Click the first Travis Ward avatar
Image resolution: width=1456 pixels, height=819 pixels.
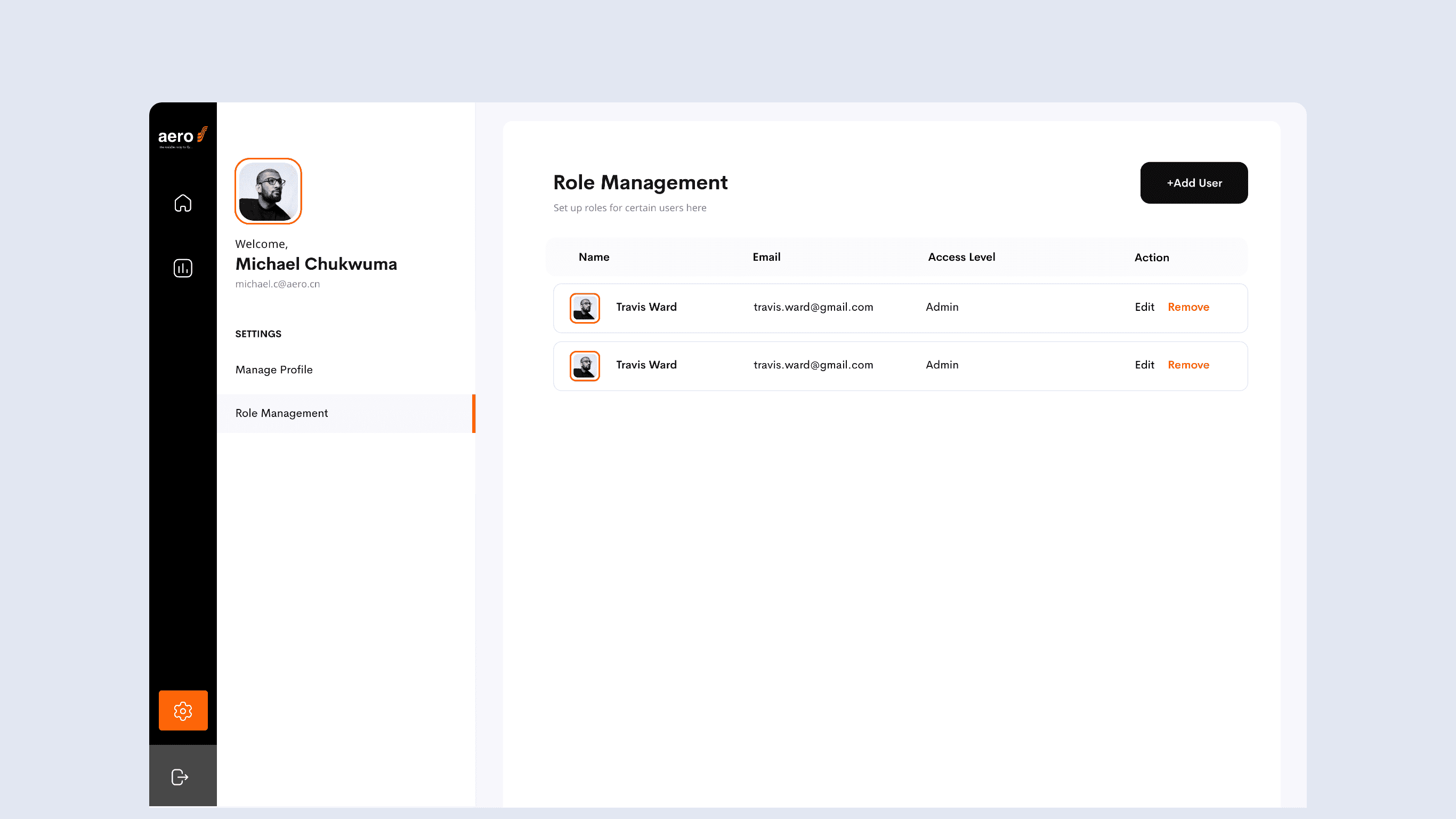585,308
